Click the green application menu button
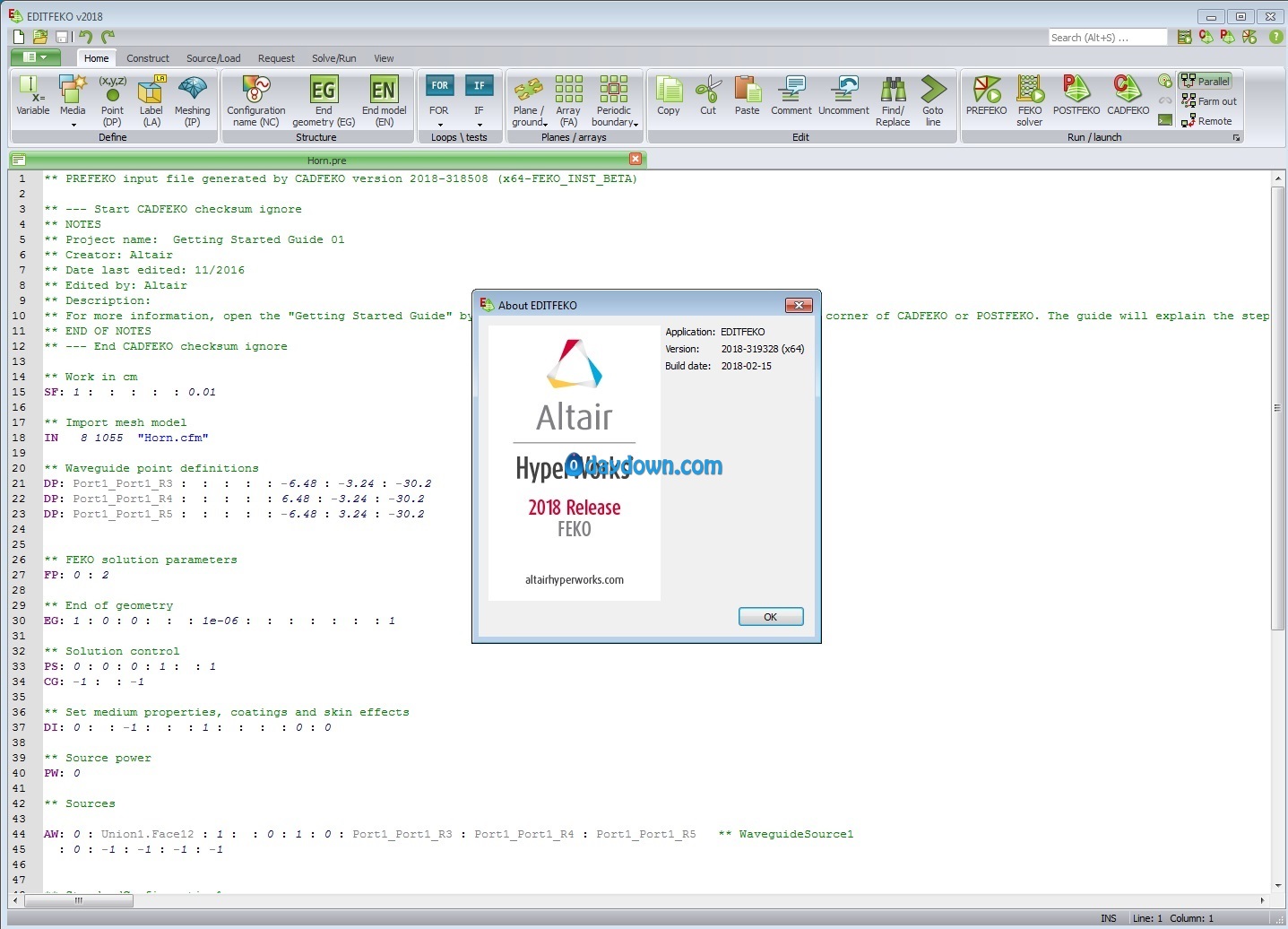 pos(35,57)
